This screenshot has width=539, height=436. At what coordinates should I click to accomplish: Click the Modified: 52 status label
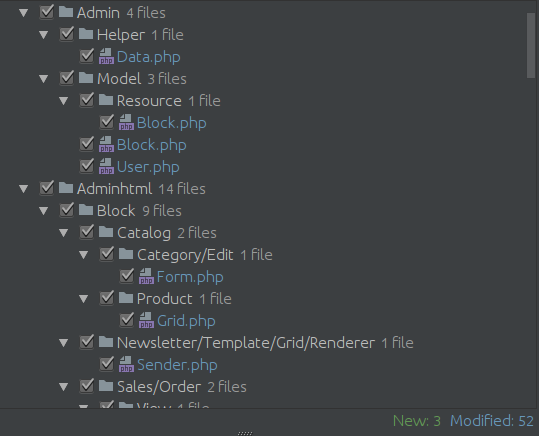[x=492, y=421]
